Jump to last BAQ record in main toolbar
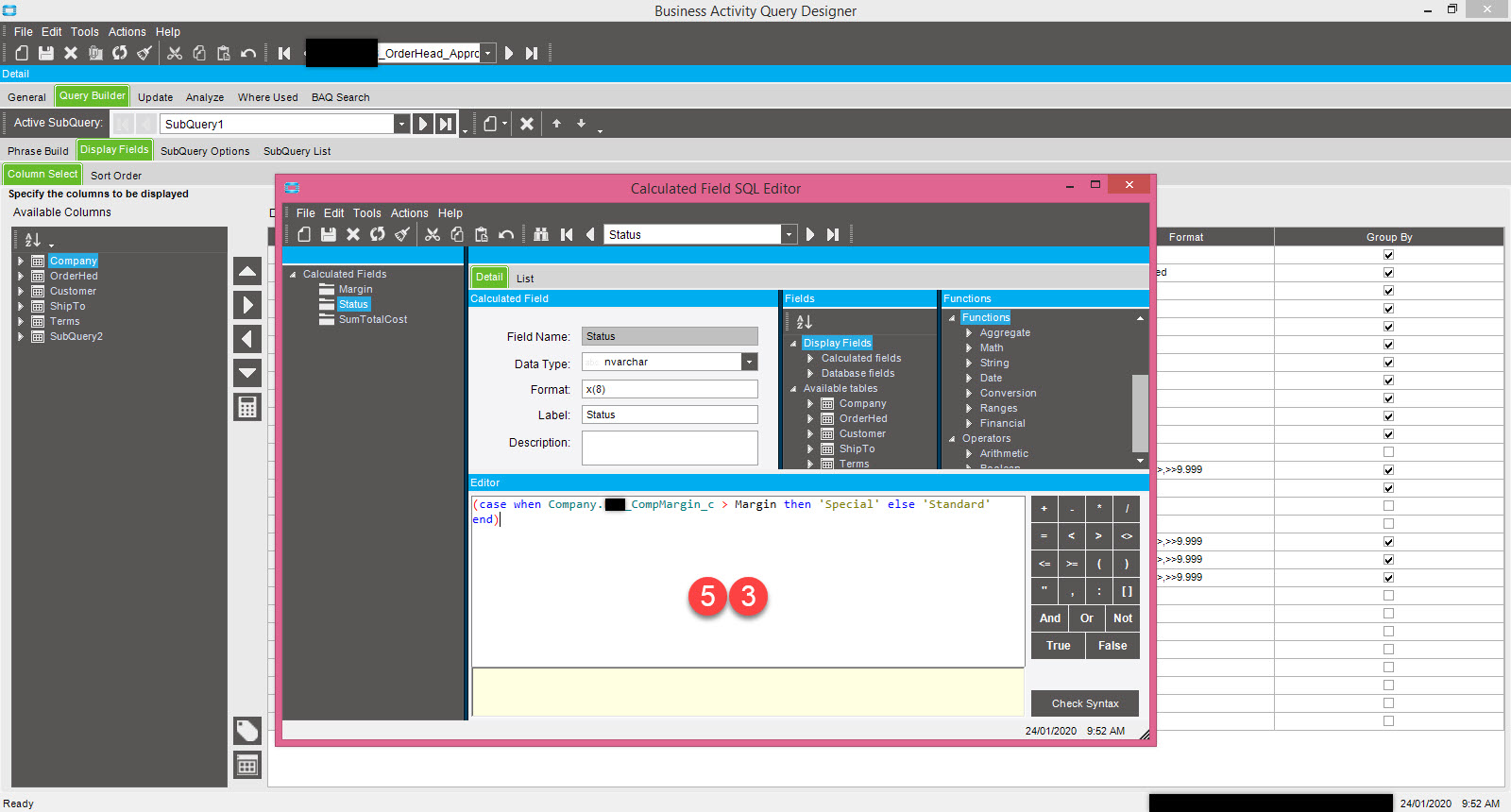Viewport: 1511px width, 812px height. point(532,53)
